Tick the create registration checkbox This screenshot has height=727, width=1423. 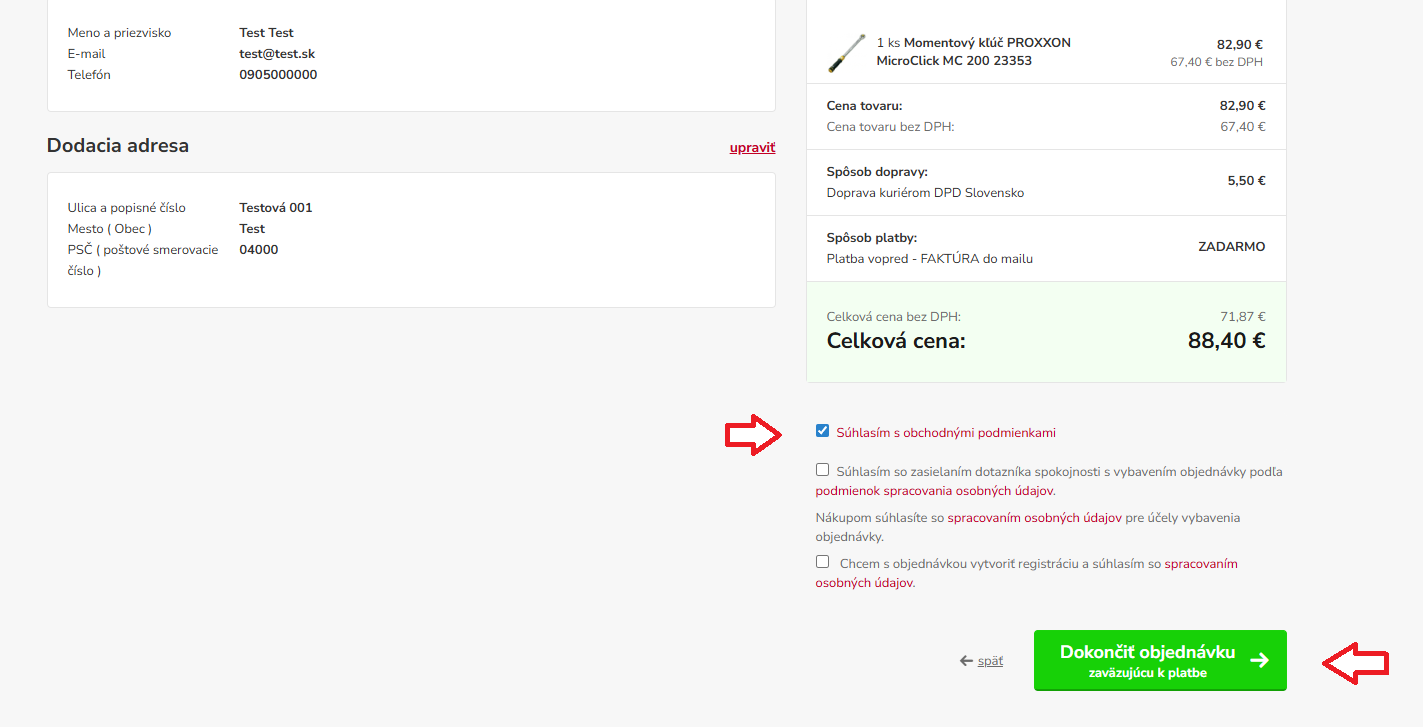point(822,562)
